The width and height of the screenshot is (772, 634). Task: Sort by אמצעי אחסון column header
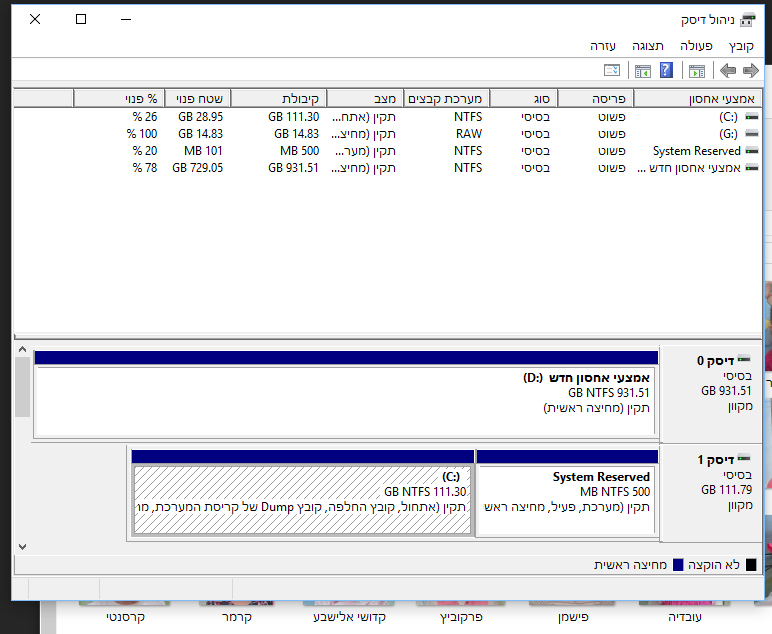pos(697,98)
